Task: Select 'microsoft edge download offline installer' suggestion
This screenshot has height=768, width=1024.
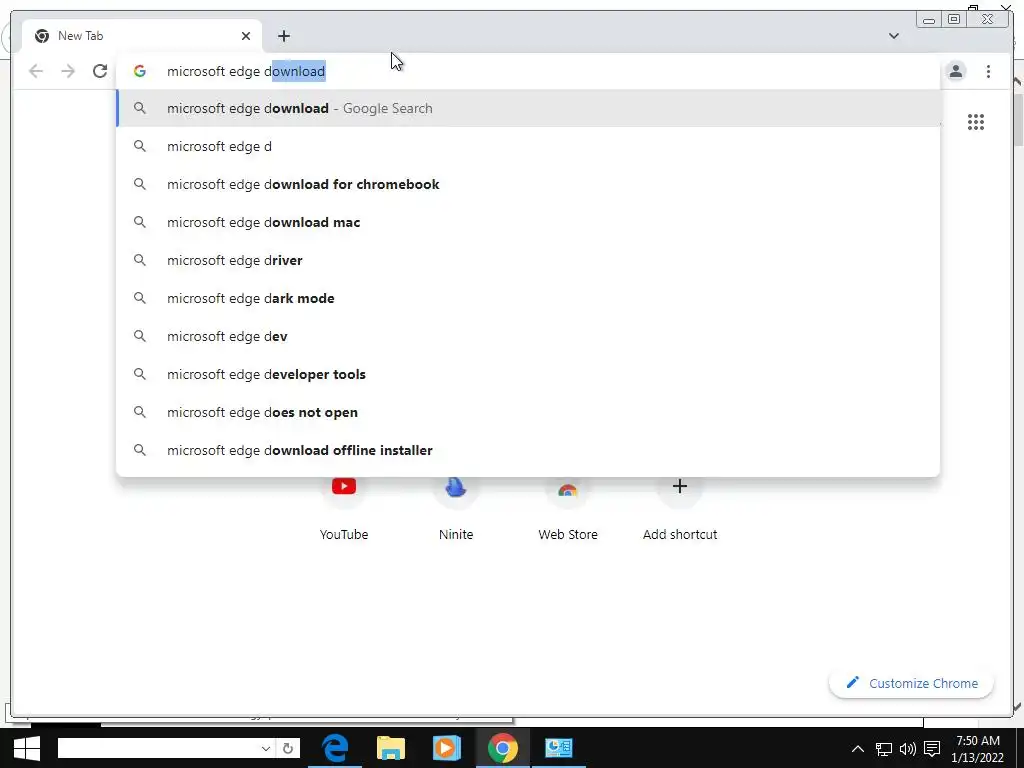Action: [x=528, y=450]
